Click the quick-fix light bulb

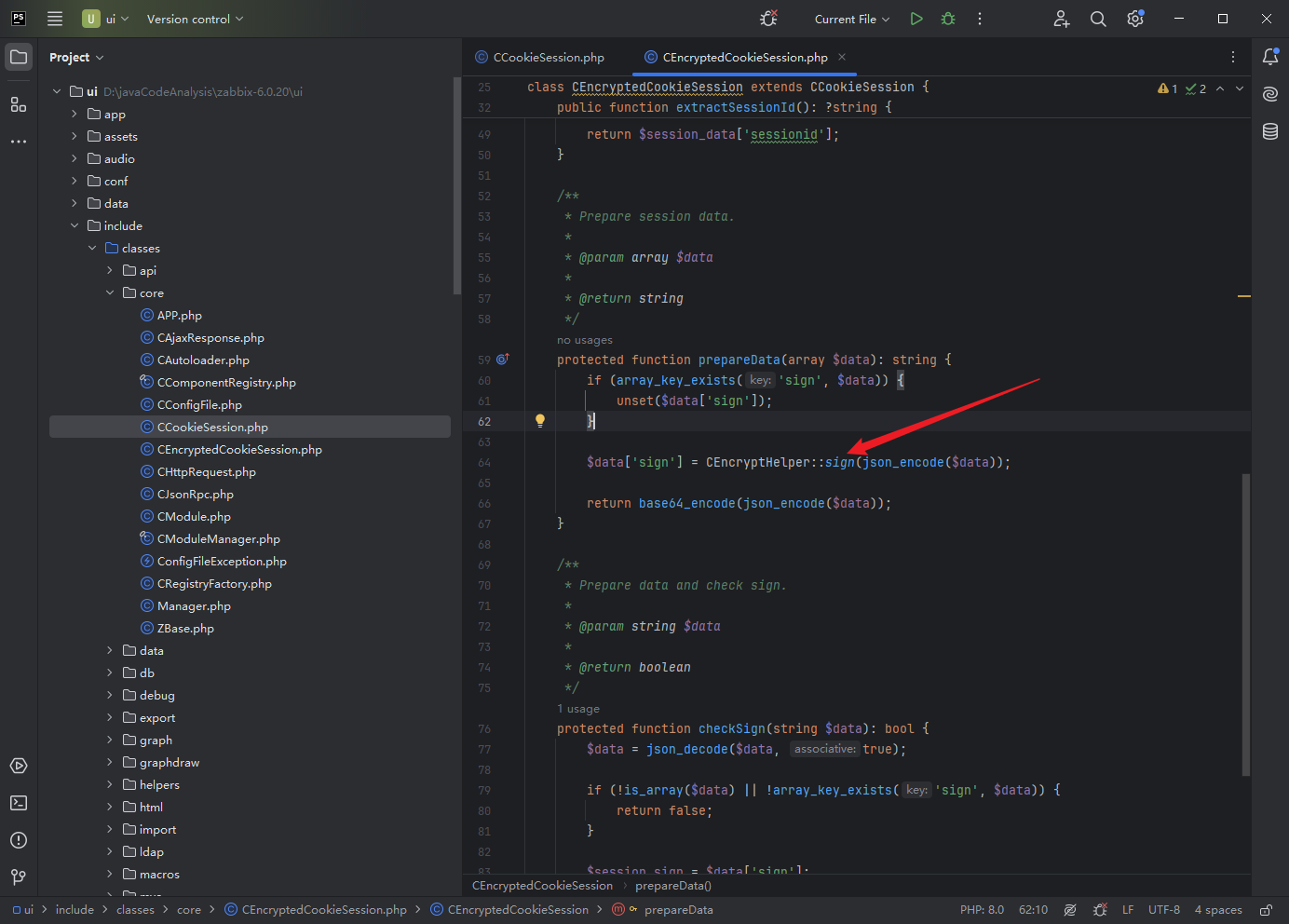click(540, 420)
